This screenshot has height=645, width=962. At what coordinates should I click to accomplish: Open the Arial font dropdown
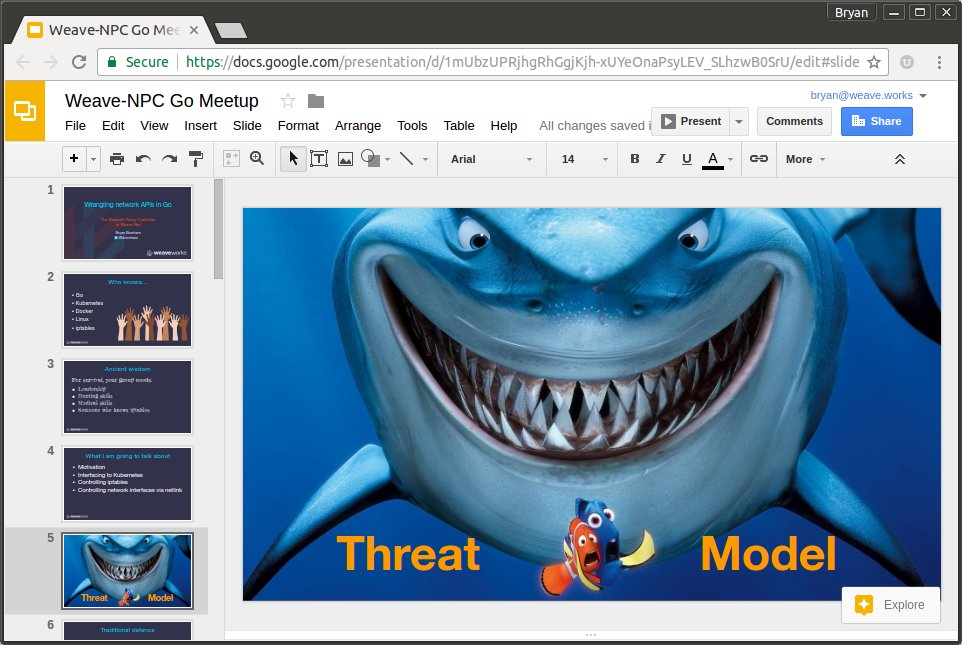tap(491, 159)
